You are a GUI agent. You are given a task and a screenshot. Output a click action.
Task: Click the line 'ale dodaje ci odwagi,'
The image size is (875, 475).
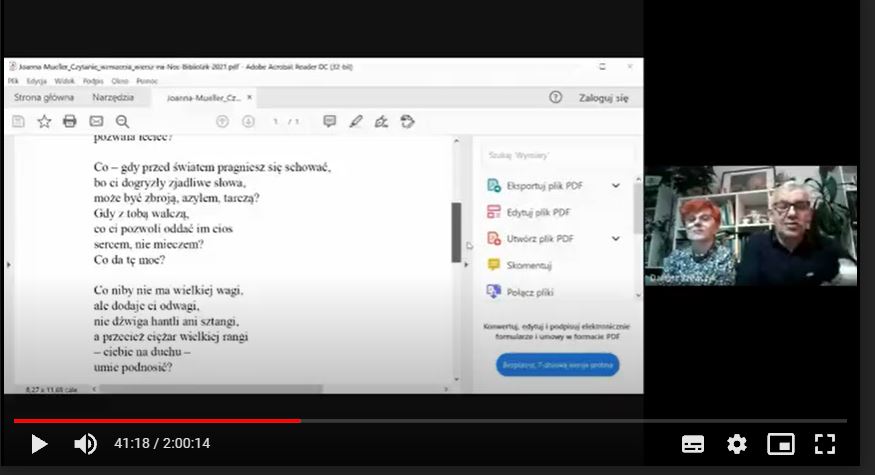(146, 305)
